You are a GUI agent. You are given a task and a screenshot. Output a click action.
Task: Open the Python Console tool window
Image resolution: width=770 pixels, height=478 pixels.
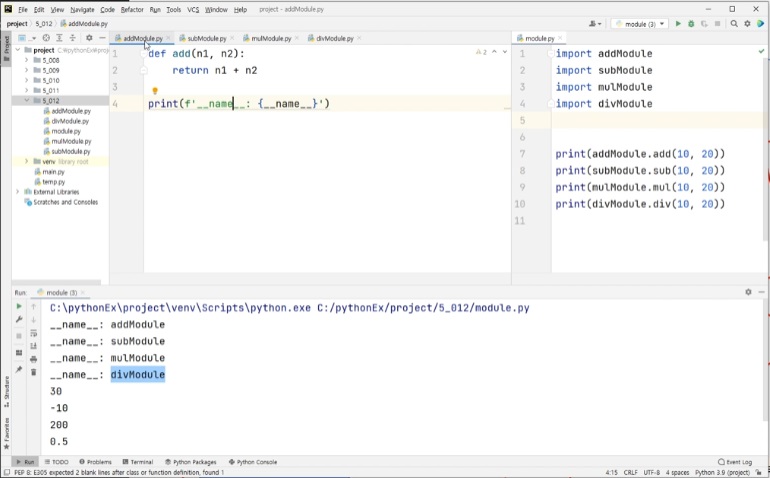pos(253,462)
